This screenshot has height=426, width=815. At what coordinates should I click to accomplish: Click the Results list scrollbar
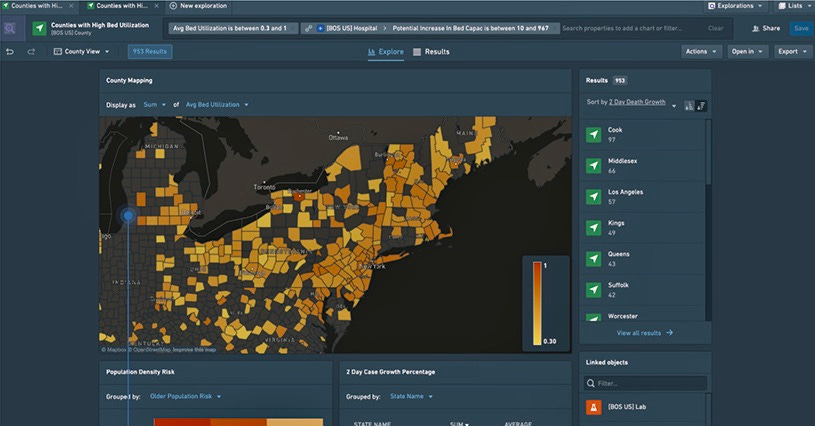coord(708,152)
